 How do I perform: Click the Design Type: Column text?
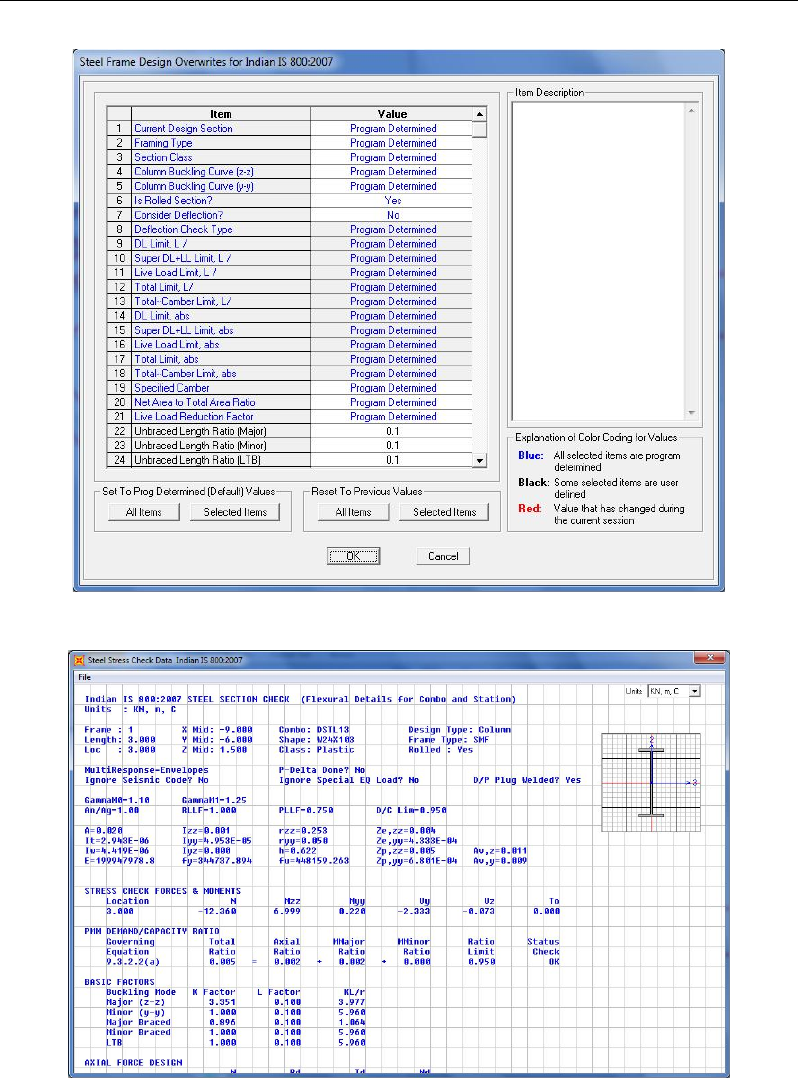click(x=459, y=730)
